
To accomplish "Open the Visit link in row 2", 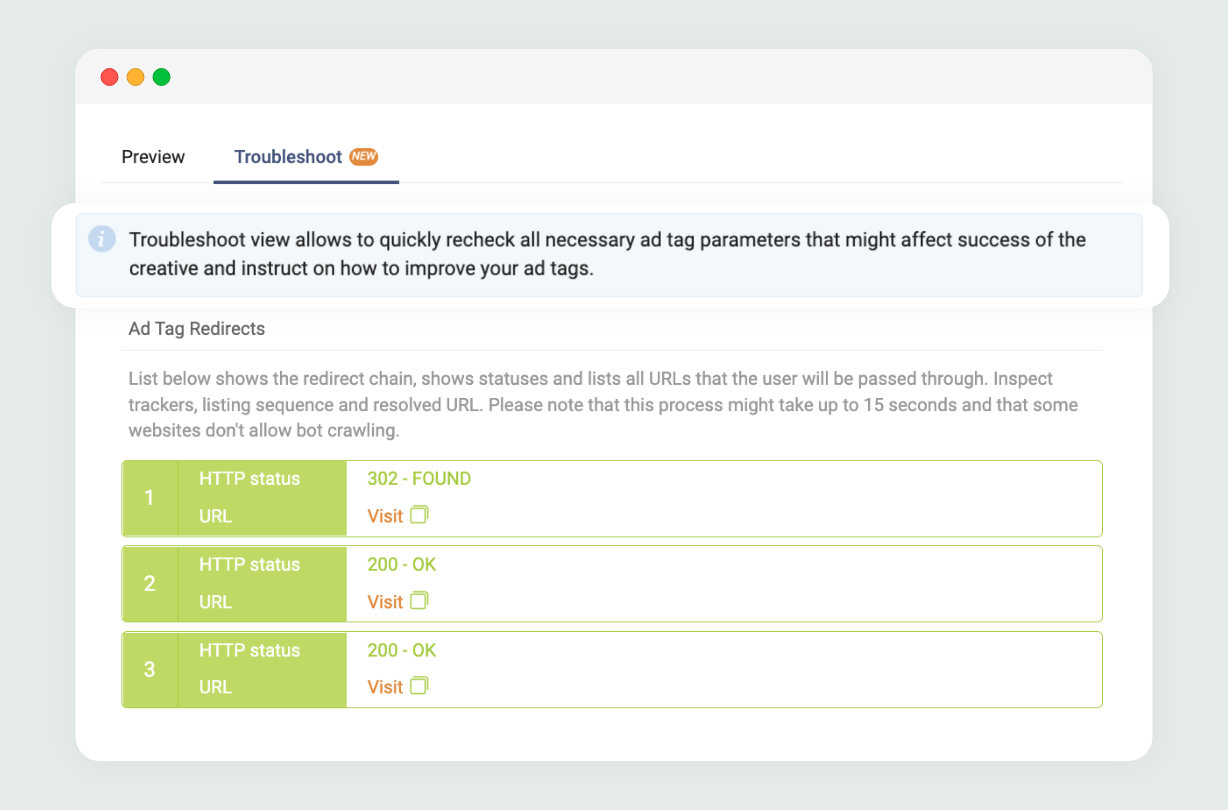I will pyautogui.click(x=385, y=602).
